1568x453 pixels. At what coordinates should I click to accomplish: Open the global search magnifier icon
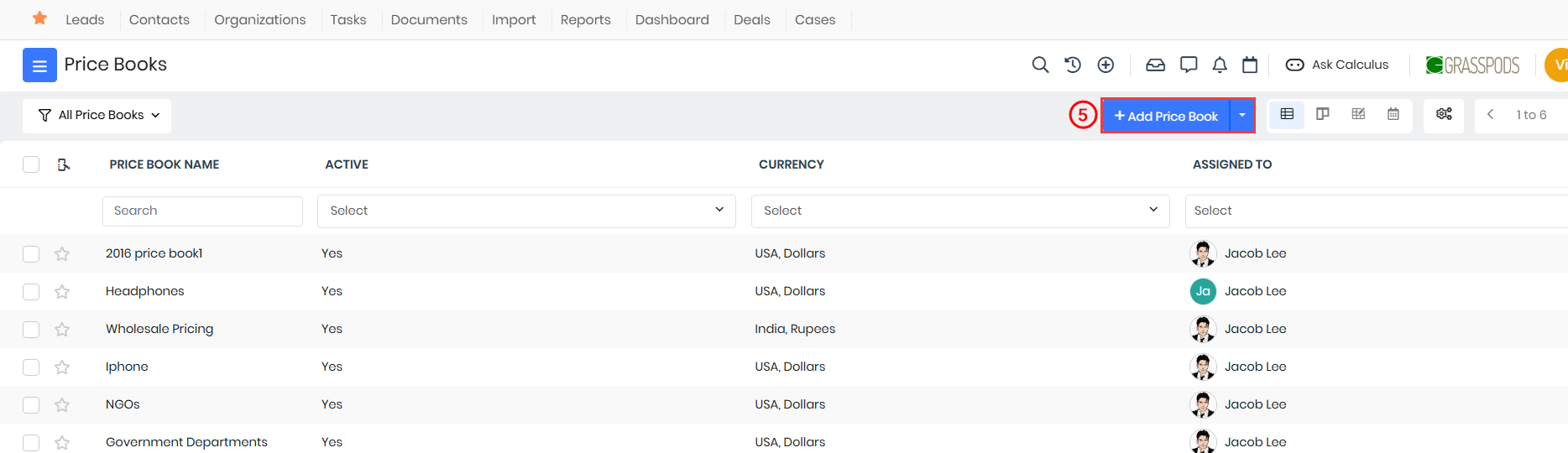(x=1040, y=65)
